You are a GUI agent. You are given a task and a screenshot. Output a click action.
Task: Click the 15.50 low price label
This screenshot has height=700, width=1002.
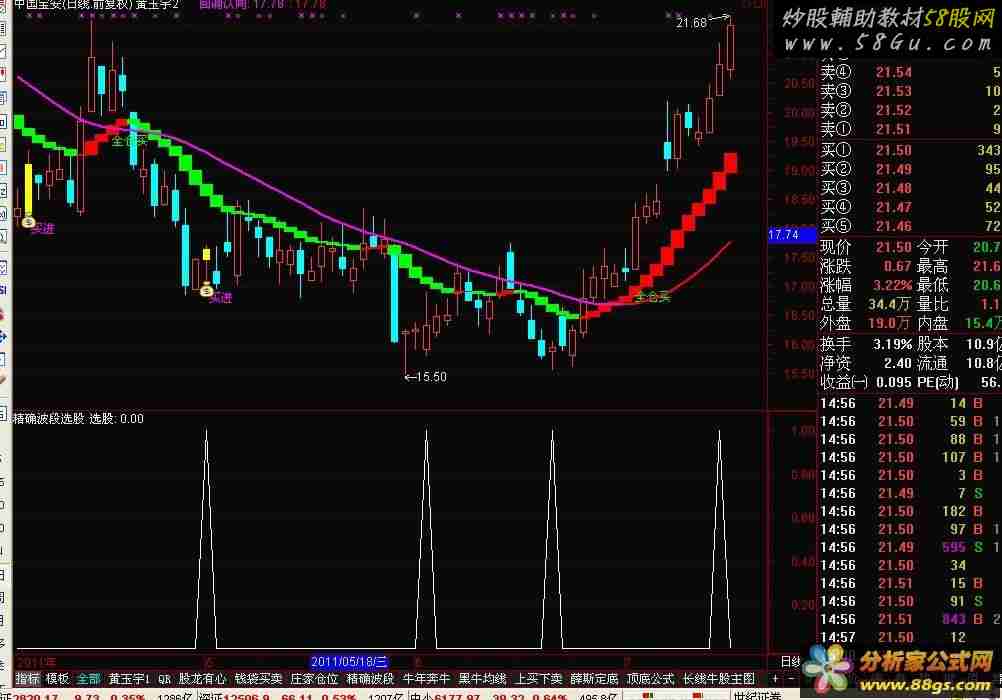pos(431,377)
